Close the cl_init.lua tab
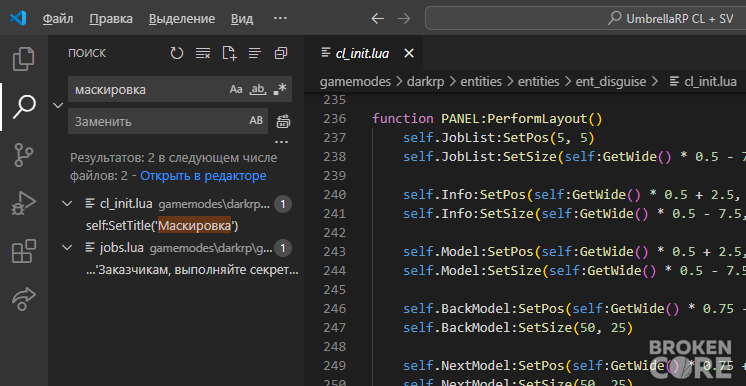This screenshot has width=746, height=386. click(409, 53)
